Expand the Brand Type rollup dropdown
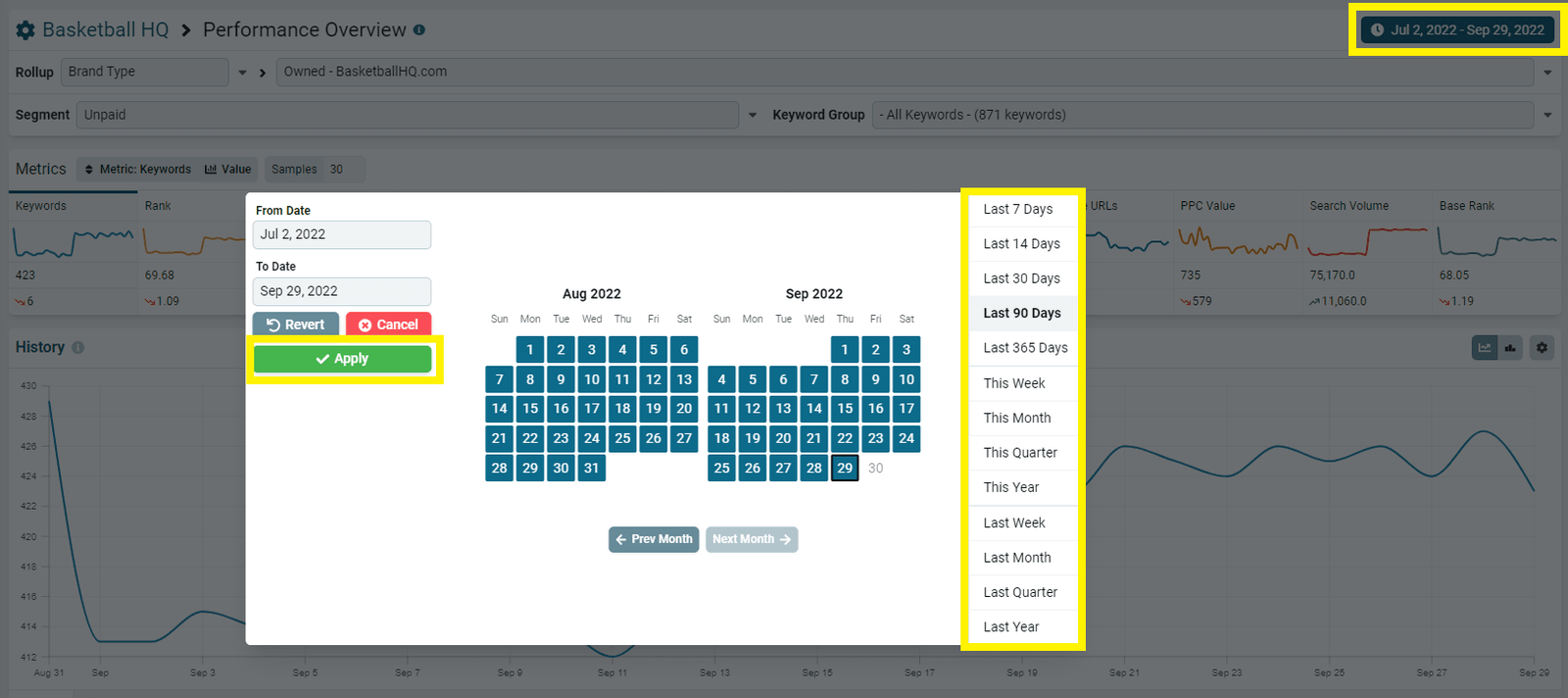1568x698 pixels. (x=242, y=72)
